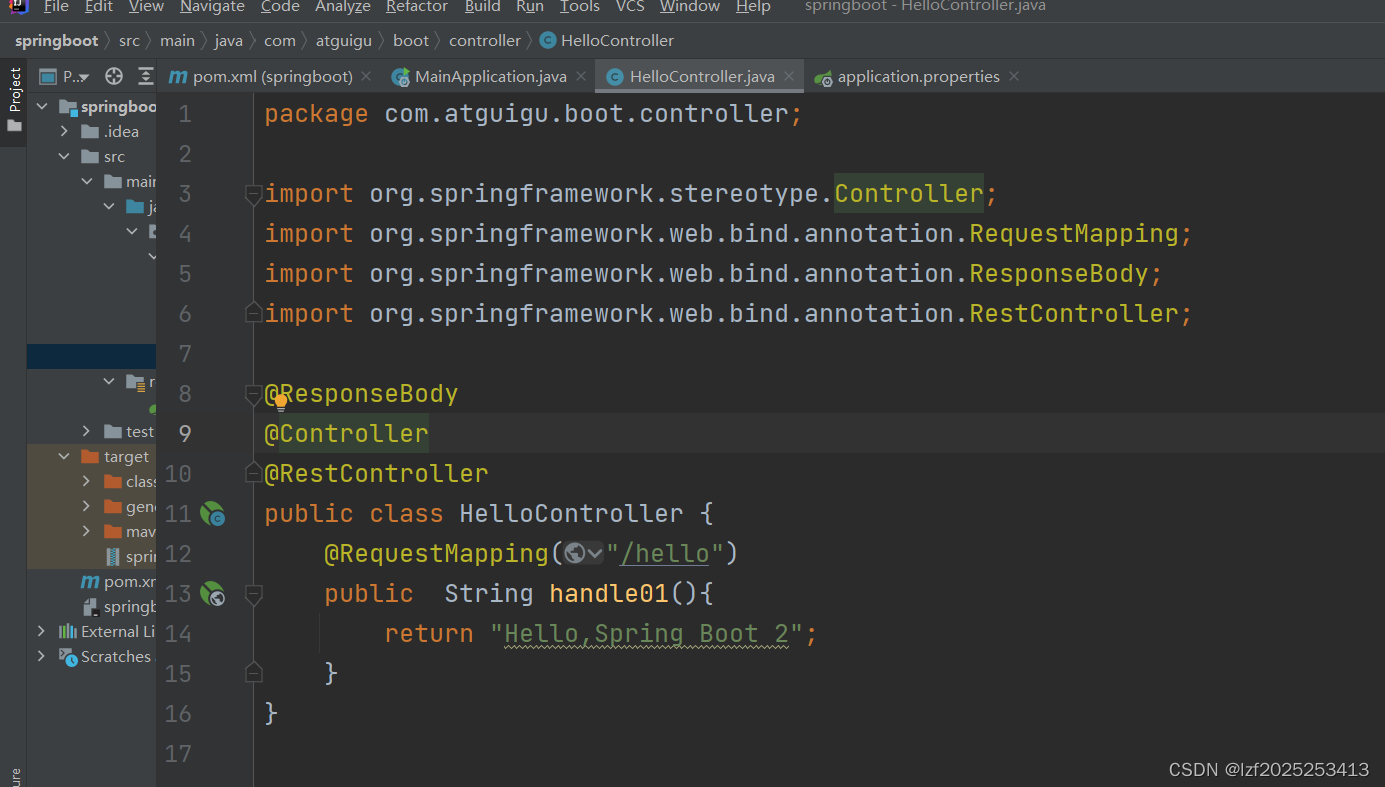The height and width of the screenshot is (787, 1385).
Task: Click the Spring bean gutter icon on line 11
Action: pos(213,512)
